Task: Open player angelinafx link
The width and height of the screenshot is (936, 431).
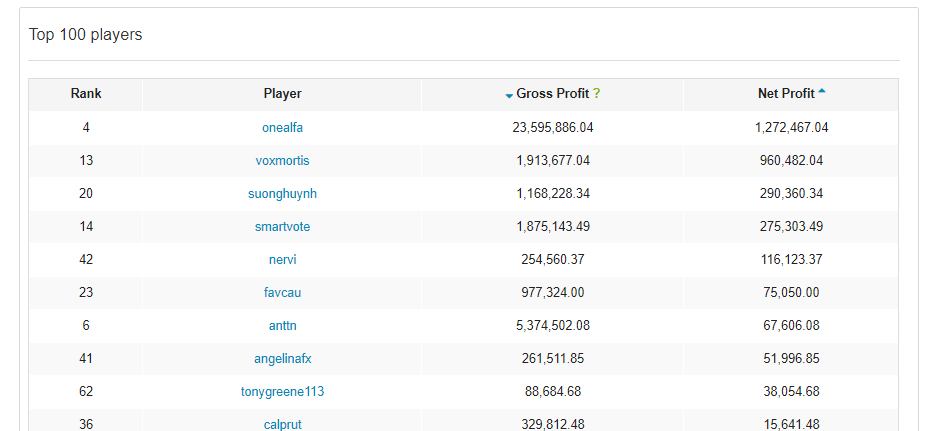Action: point(282,359)
